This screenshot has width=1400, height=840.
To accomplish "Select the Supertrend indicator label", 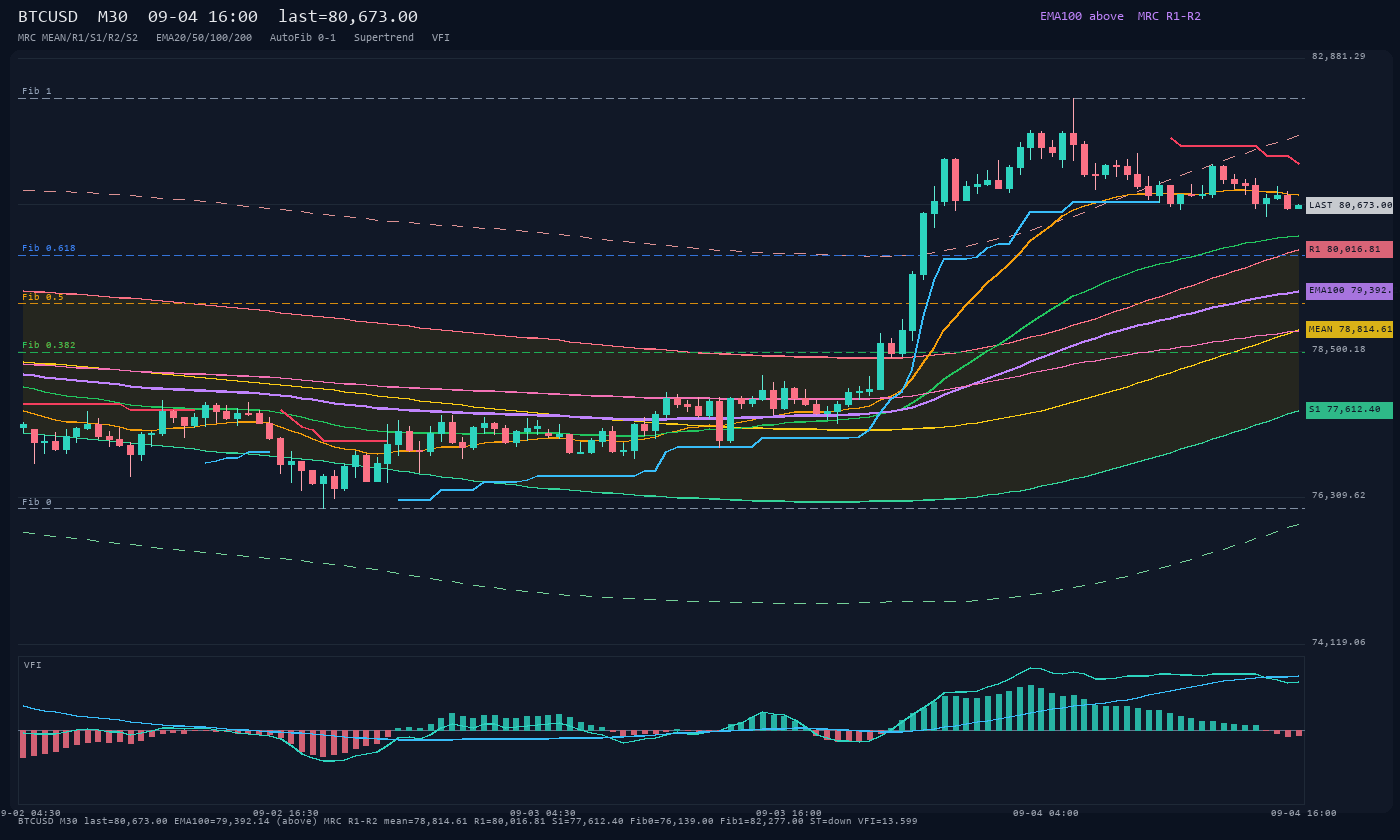I will 384,38.
